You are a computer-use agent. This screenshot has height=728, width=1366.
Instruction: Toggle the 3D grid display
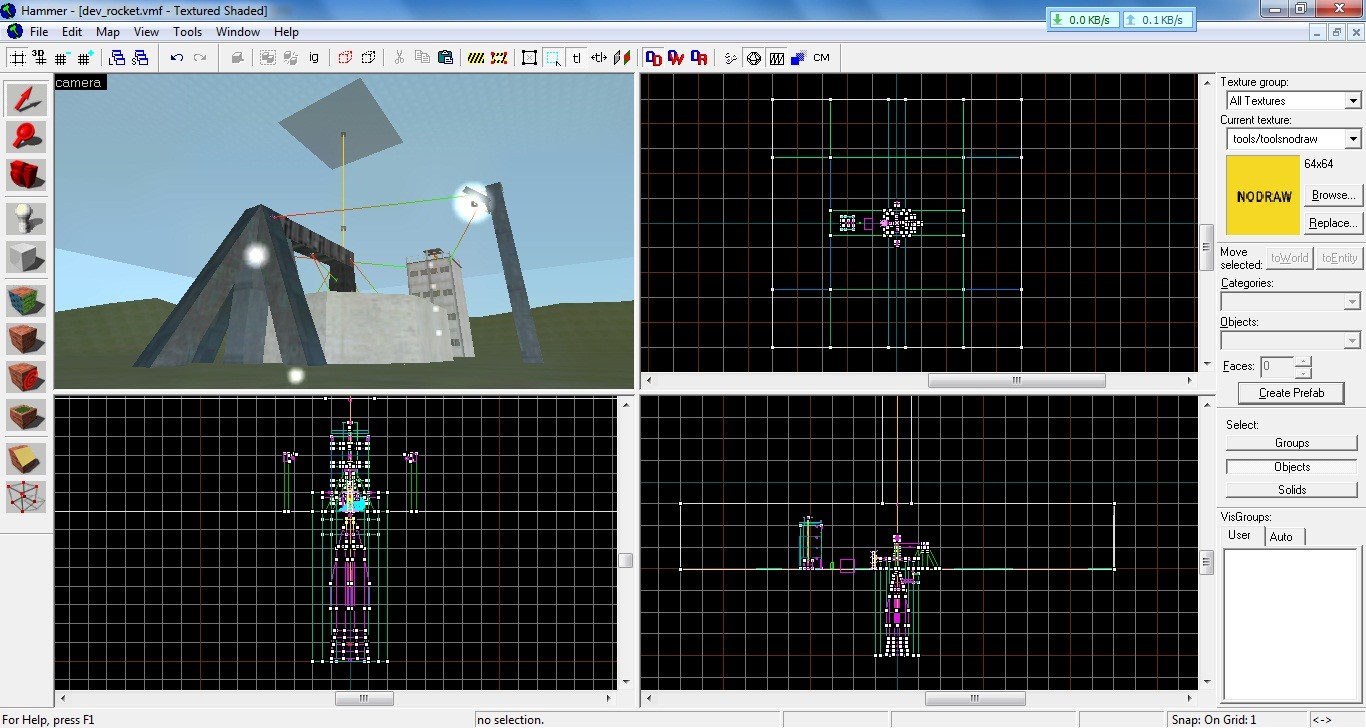[40, 58]
